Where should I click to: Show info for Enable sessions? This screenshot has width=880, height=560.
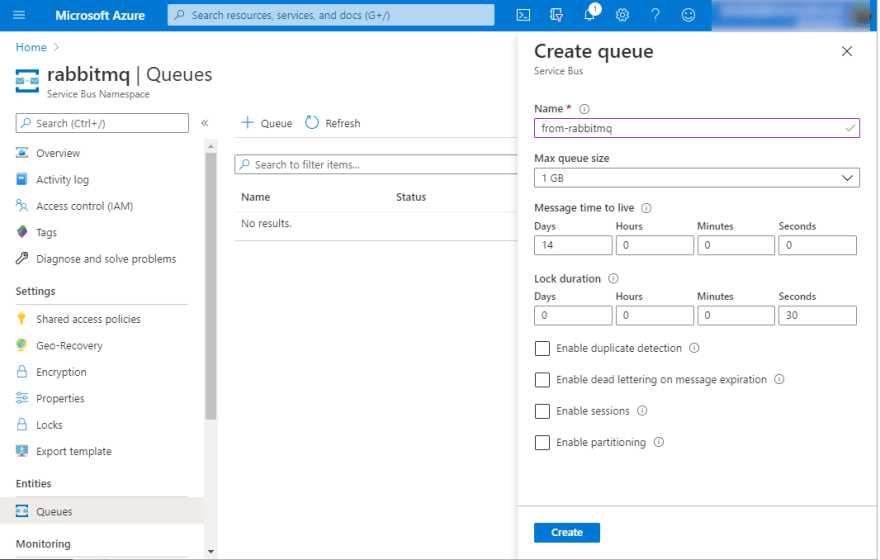pos(642,411)
